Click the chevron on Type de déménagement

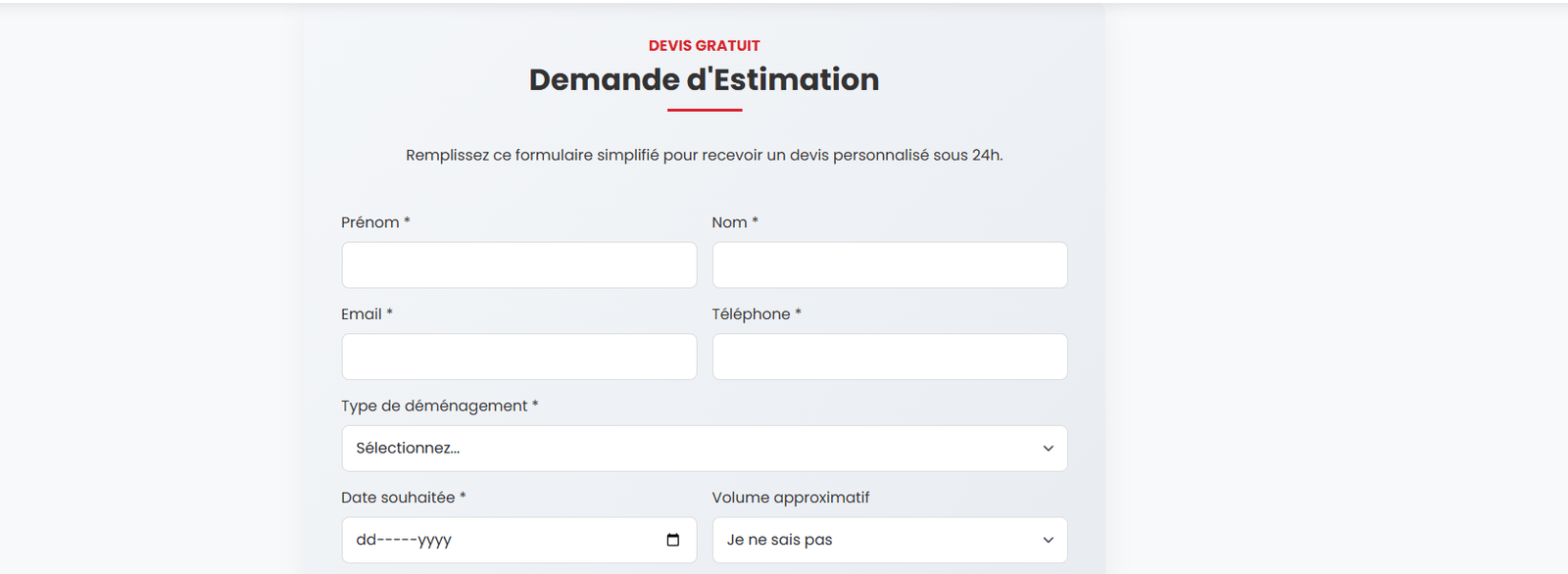(1048, 449)
